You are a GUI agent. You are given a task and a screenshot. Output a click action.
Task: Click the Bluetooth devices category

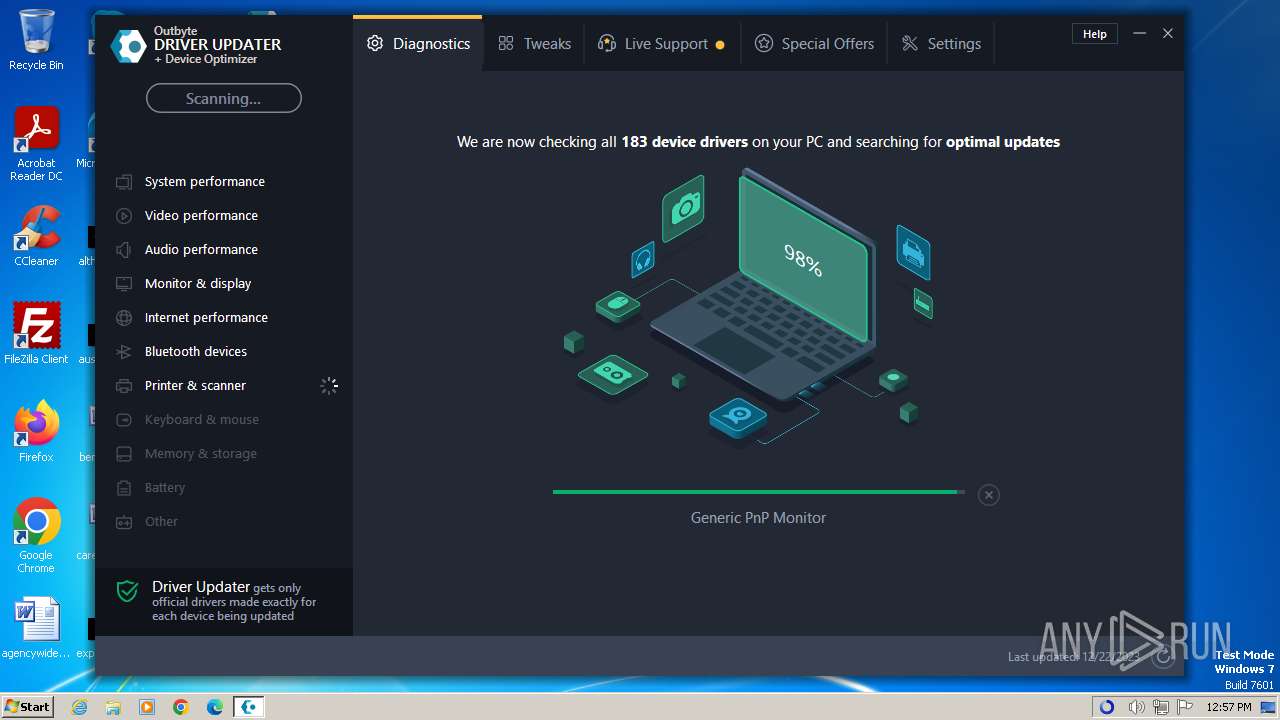coord(196,352)
